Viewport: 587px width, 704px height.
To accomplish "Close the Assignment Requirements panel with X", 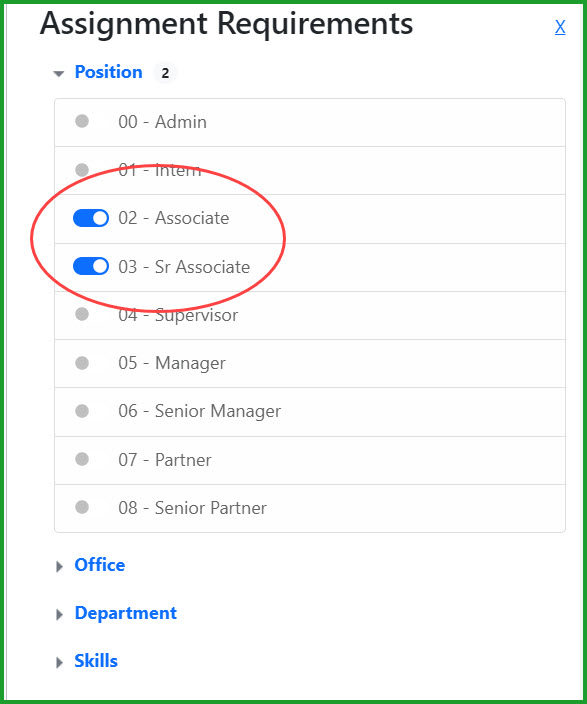I will (560, 27).
